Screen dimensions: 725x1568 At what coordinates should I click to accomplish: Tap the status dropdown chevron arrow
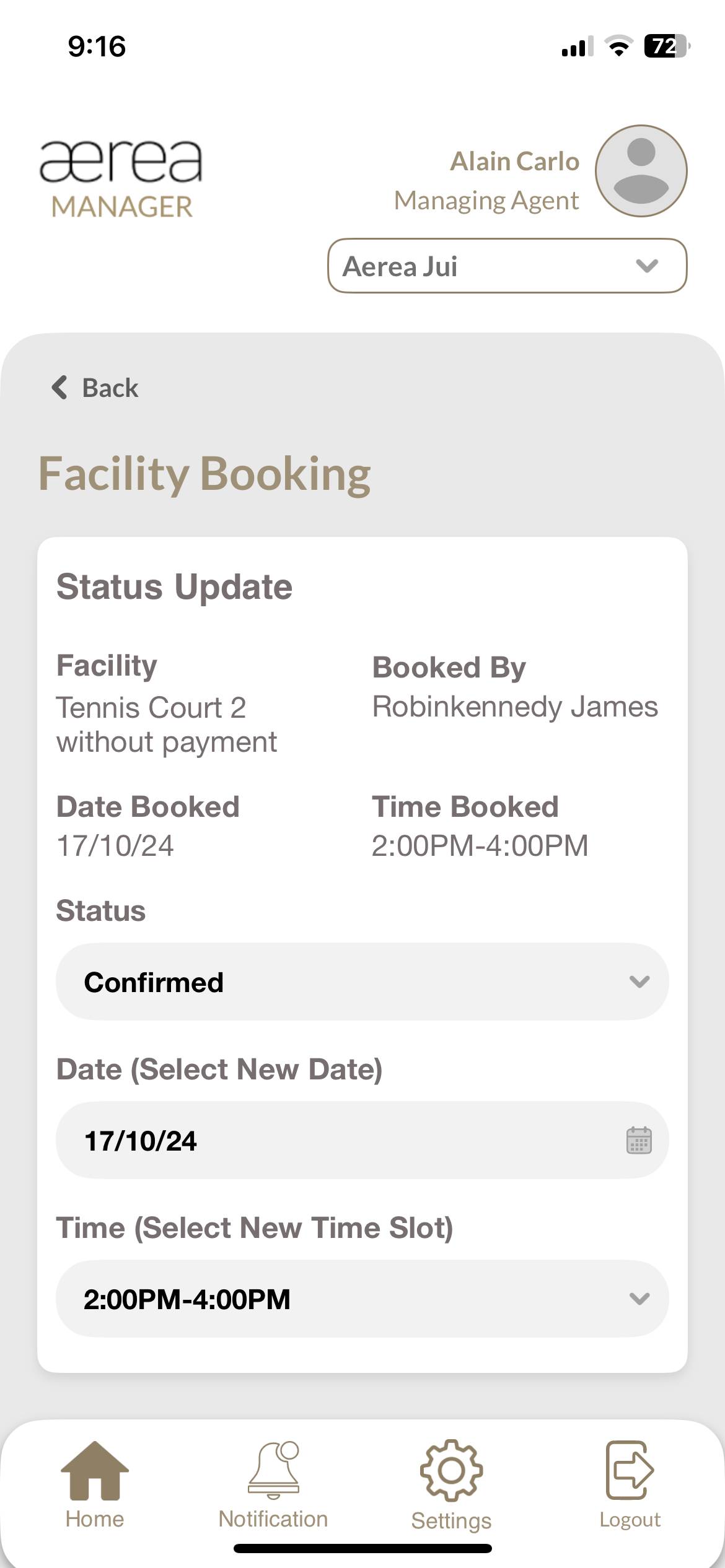pos(639,982)
